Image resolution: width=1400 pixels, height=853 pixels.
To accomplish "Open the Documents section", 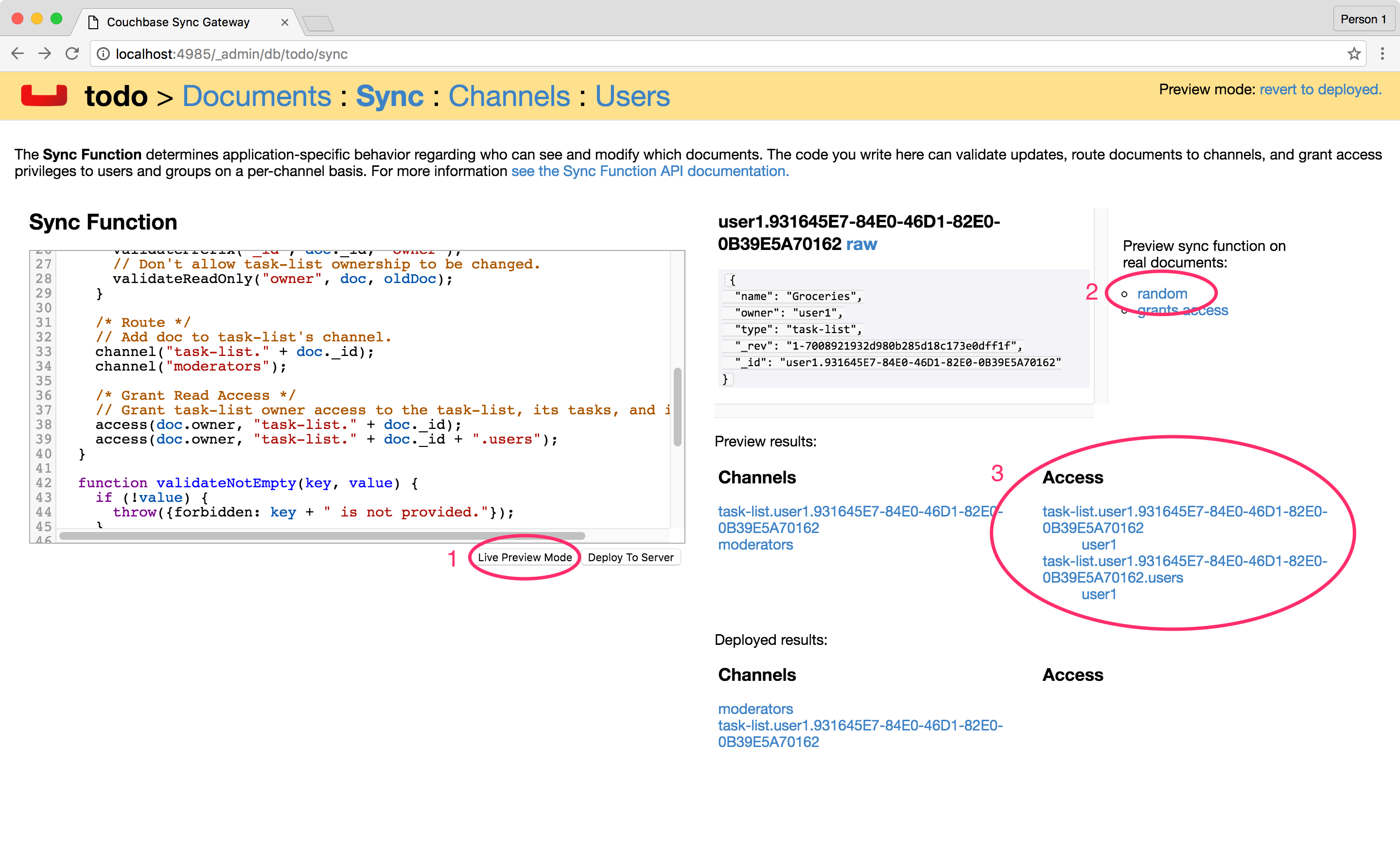I will (256, 95).
